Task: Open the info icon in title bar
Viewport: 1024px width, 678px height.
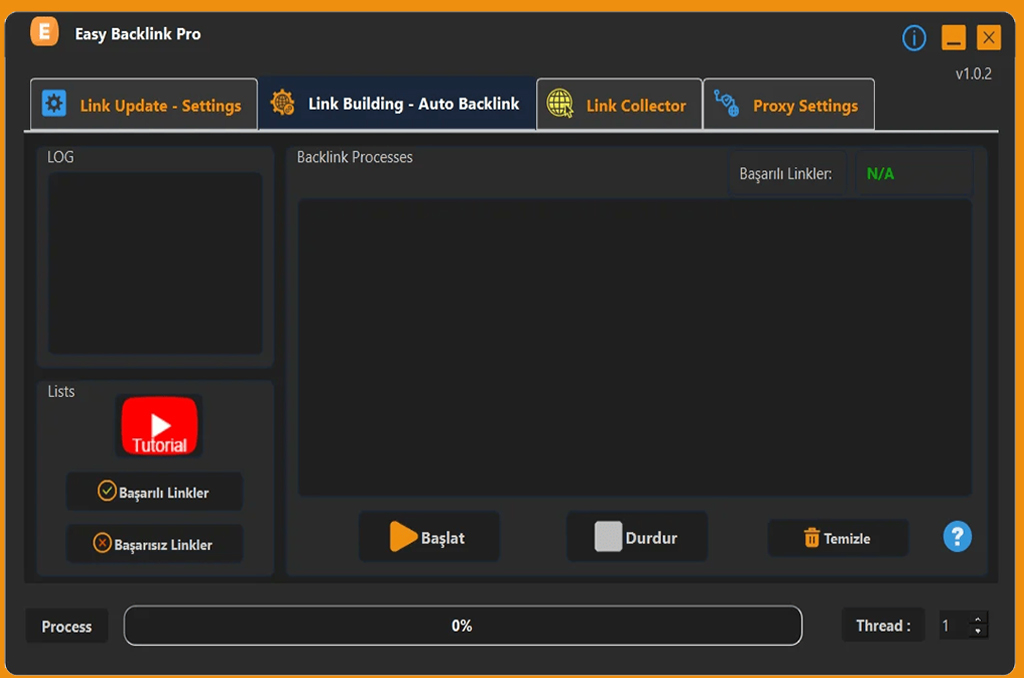Action: coord(914,38)
